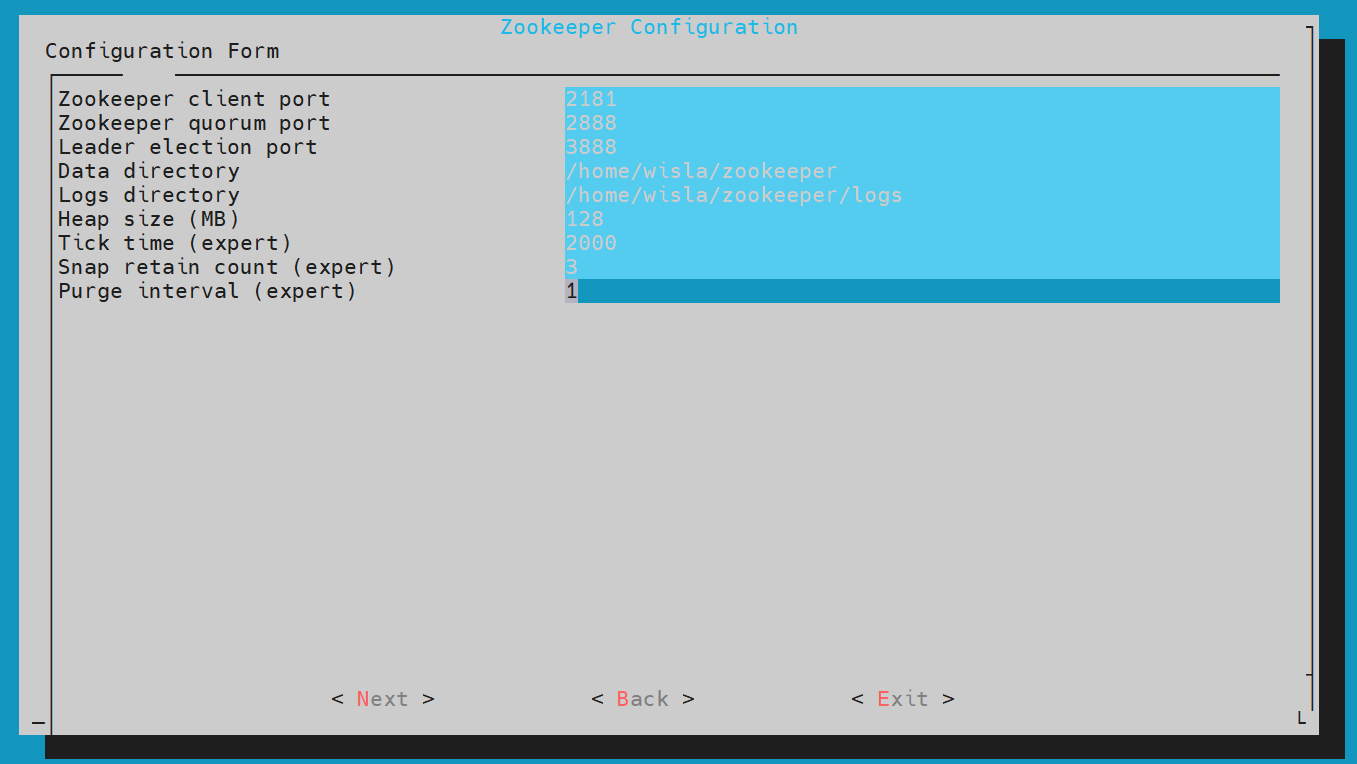The width and height of the screenshot is (1357, 764).
Task: Select the 'Logs directory' label
Action: pos(149,195)
